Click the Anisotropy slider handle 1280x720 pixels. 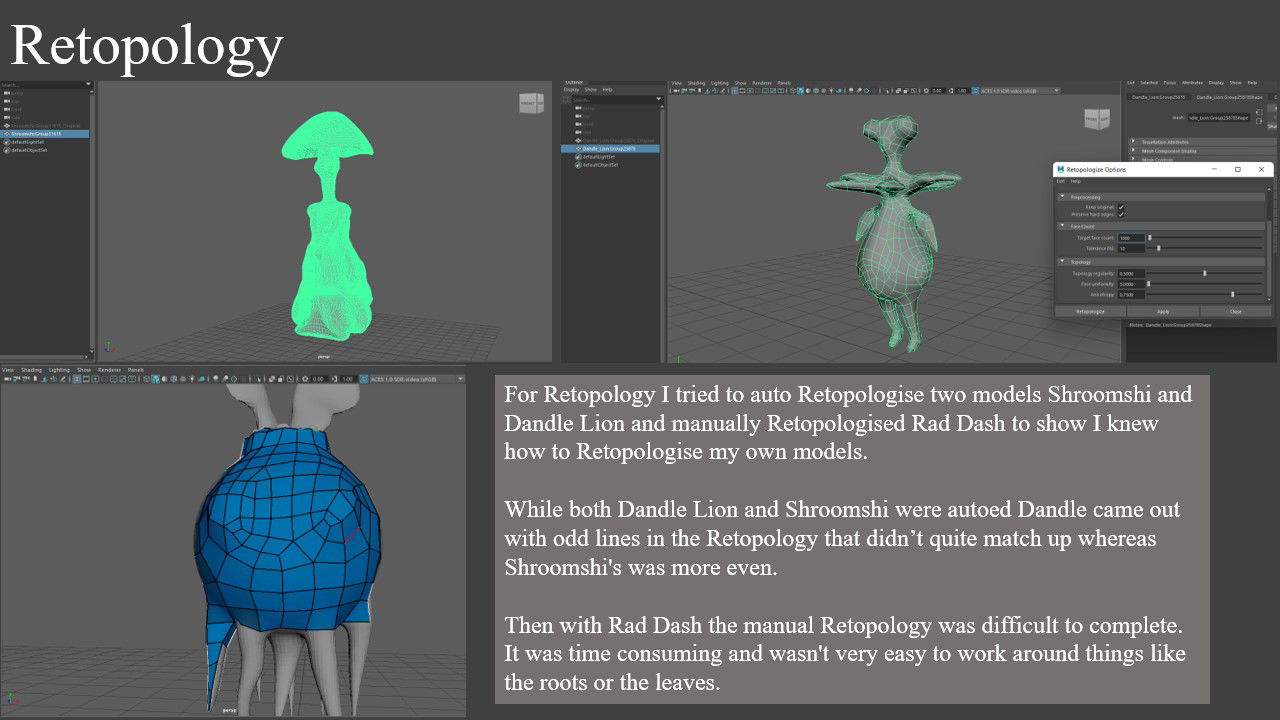pos(1232,295)
